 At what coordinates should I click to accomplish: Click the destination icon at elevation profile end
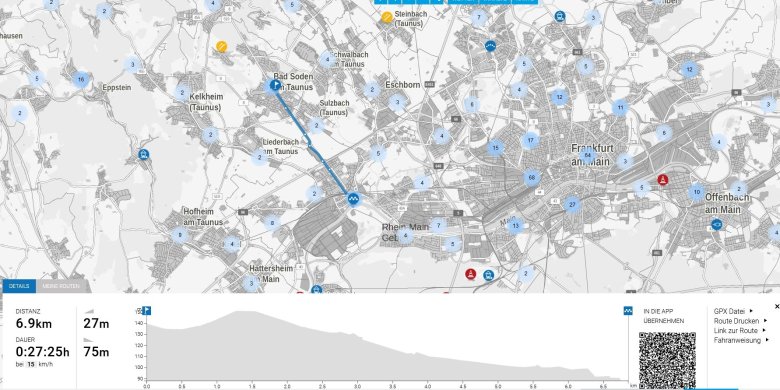tap(628, 311)
